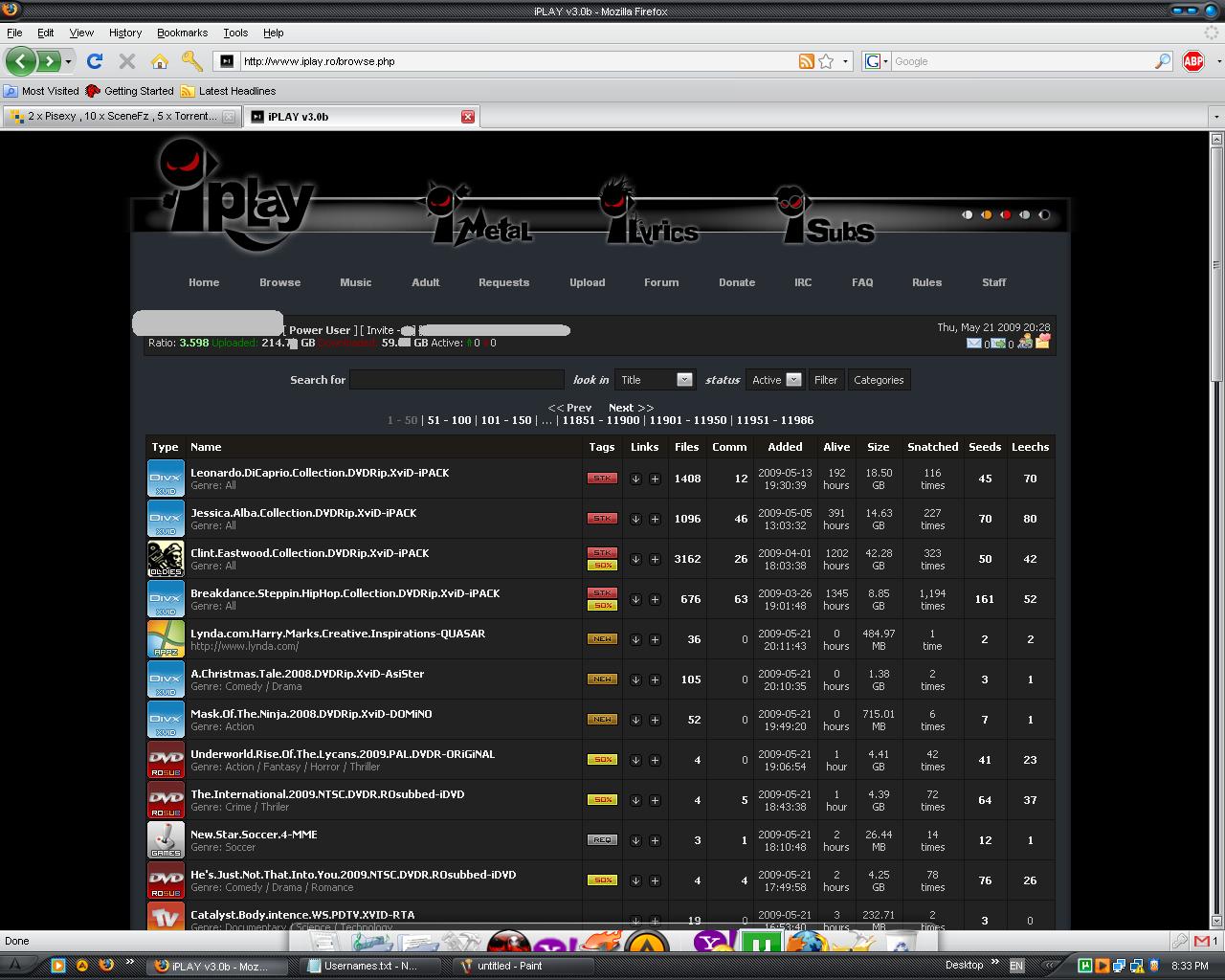This screenshot has width=1225, height=980.
Task: Open Most Visited bookmarks folder
Action: [41, 91]
